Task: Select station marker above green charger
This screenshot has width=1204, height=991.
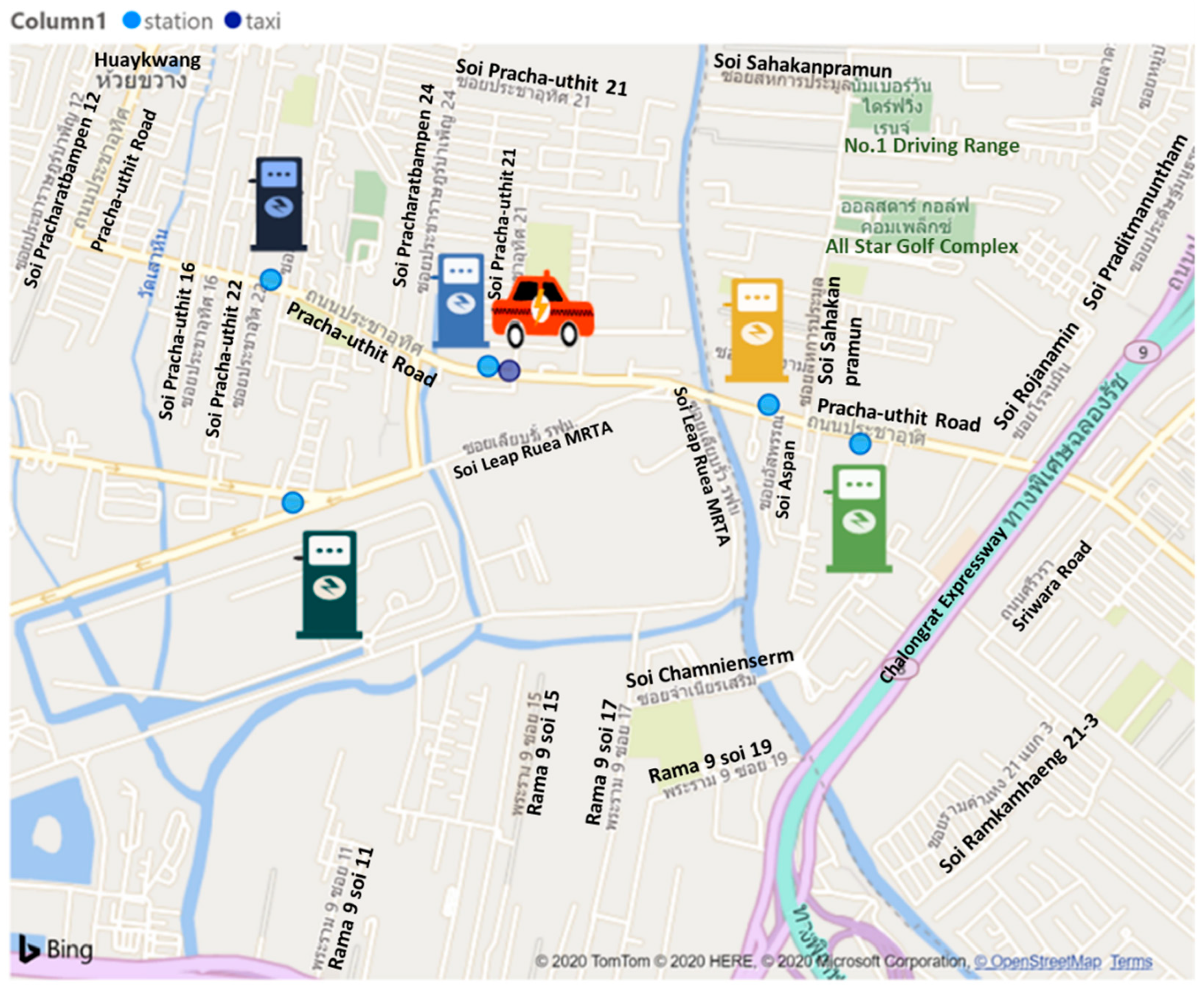Action: tap(860, 443)
